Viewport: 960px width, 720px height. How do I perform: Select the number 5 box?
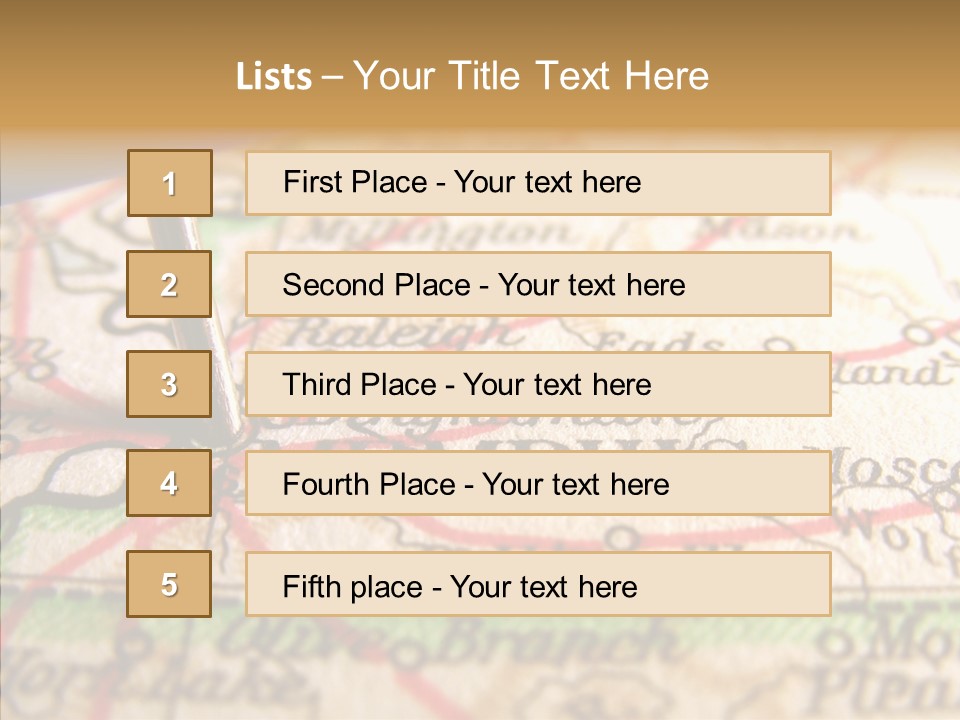coord(169,583)
